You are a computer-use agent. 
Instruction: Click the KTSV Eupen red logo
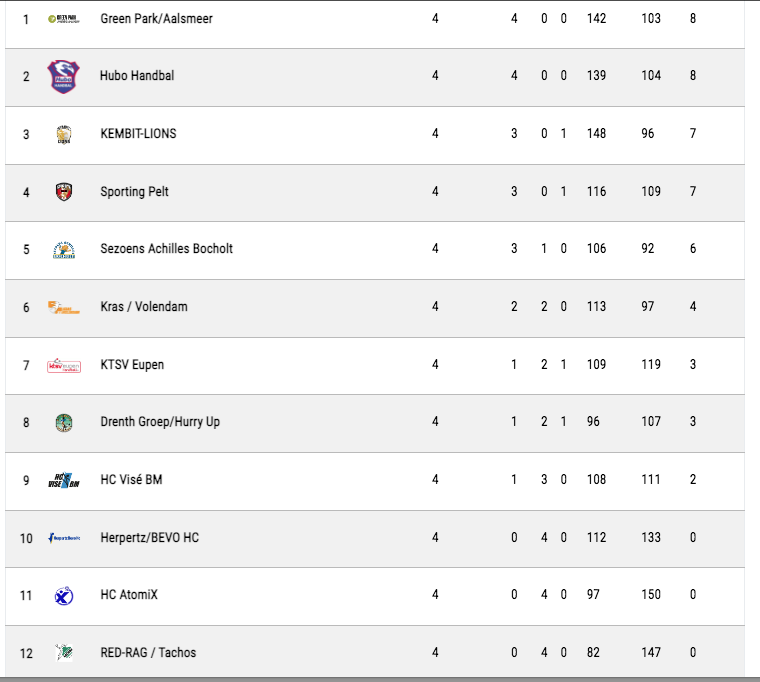(x=63, y=365)
